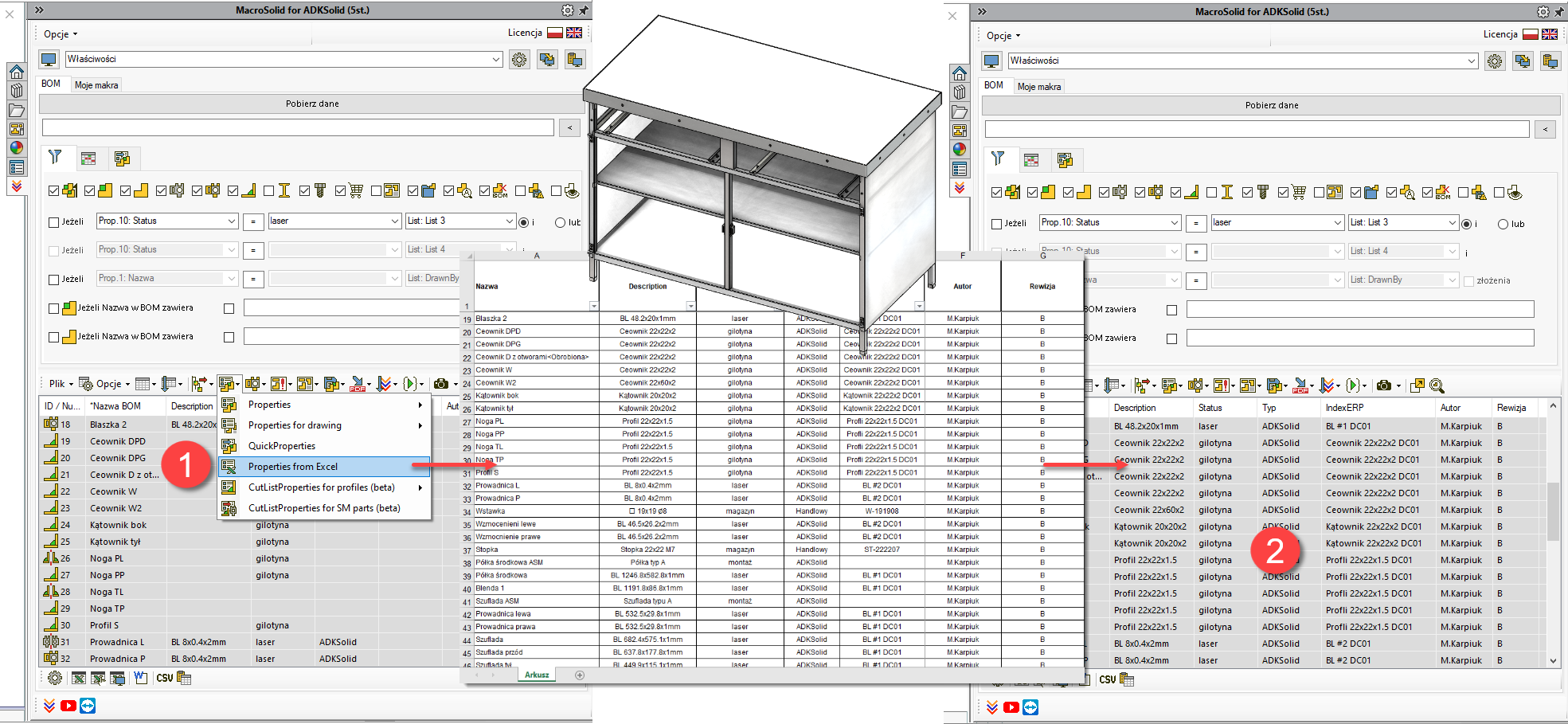
Task: Tick the Jeżeli checkbox beside Prop.1: Nazwa
Action: tap(54, 280)
